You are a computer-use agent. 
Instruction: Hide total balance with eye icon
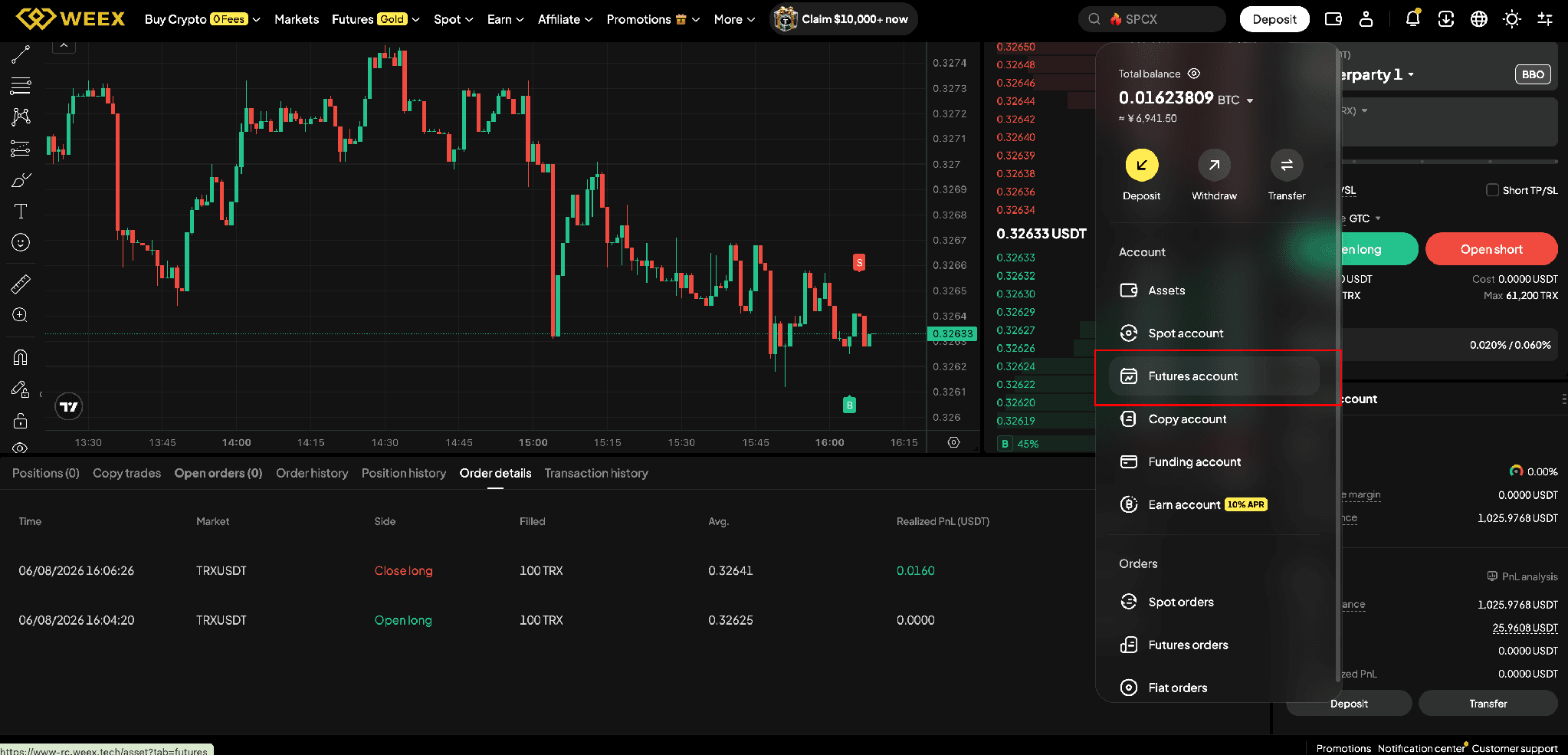[x=1194, y=74]
